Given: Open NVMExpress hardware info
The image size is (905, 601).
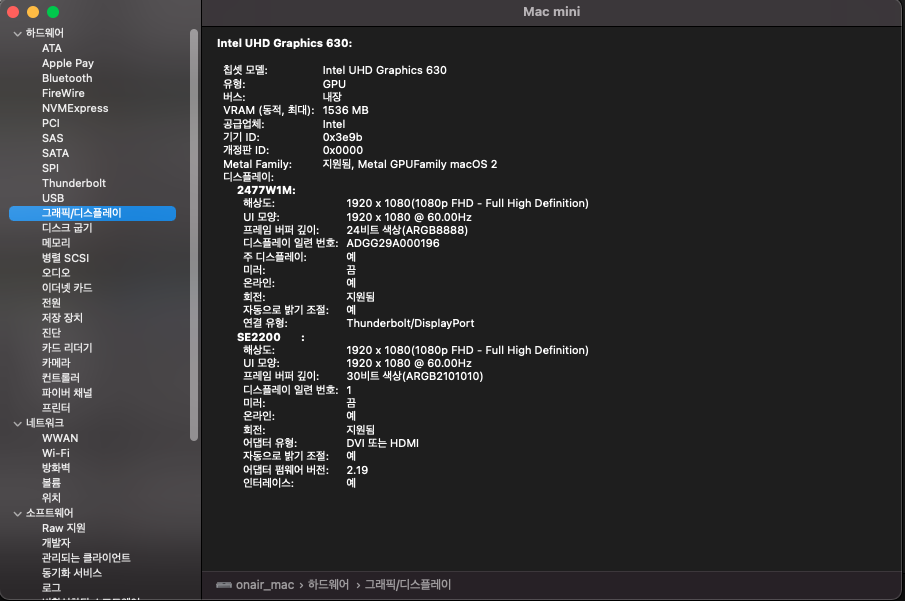Looking at the screenshot, I should pos(75,109).
